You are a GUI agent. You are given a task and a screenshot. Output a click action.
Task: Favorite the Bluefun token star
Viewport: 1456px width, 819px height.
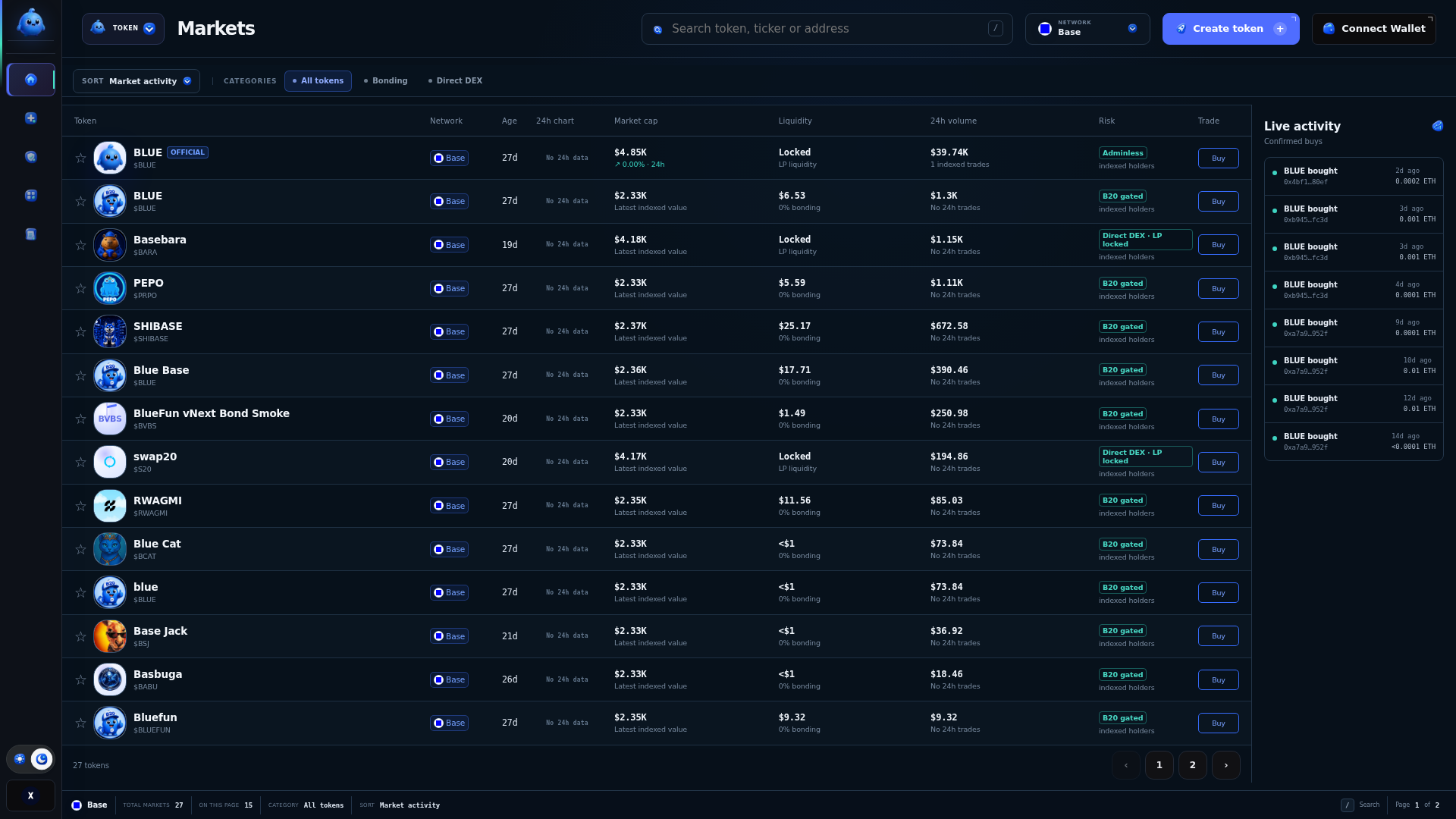pos(80,723)
